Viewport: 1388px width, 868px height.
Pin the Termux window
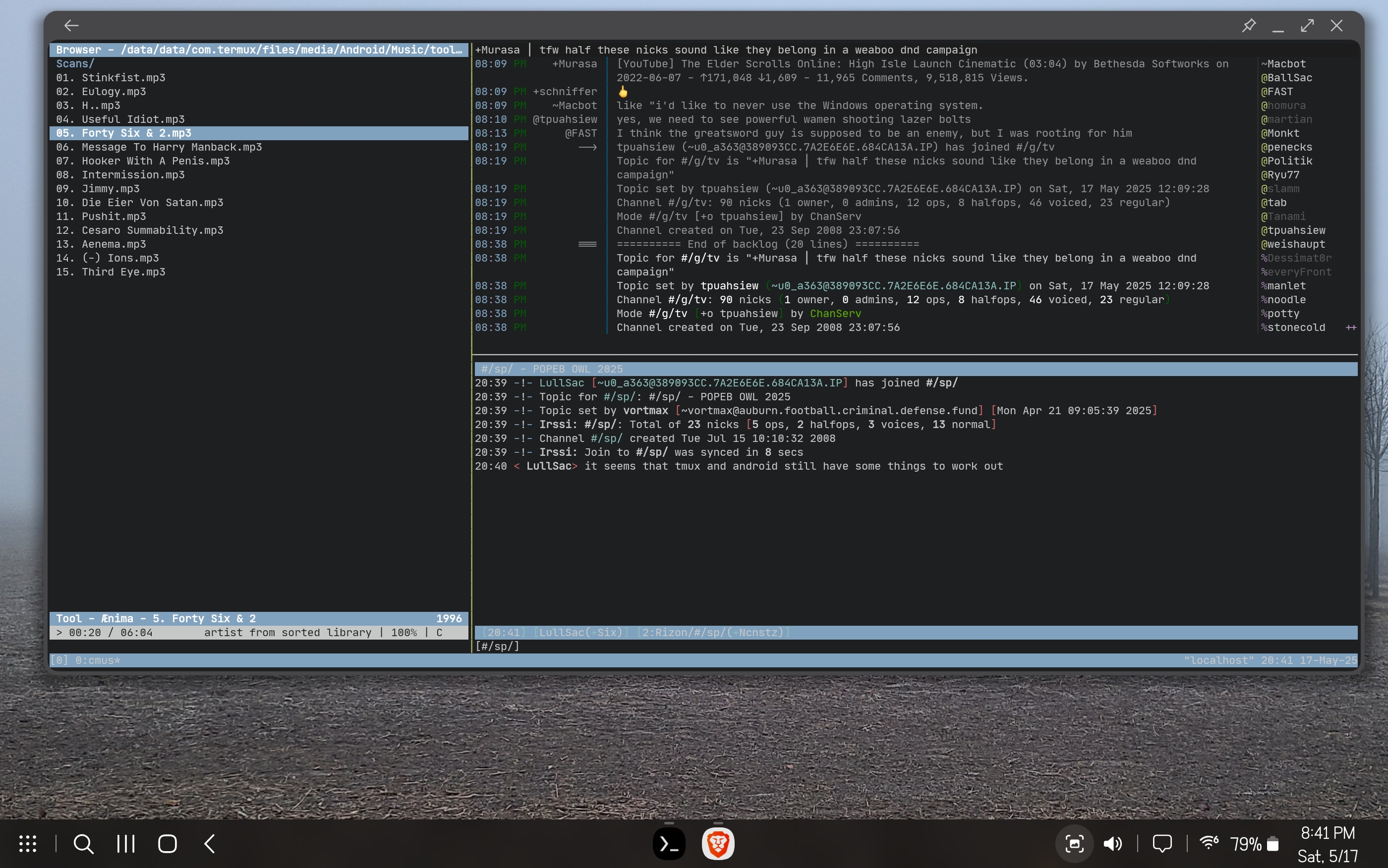coord(1248,25)
